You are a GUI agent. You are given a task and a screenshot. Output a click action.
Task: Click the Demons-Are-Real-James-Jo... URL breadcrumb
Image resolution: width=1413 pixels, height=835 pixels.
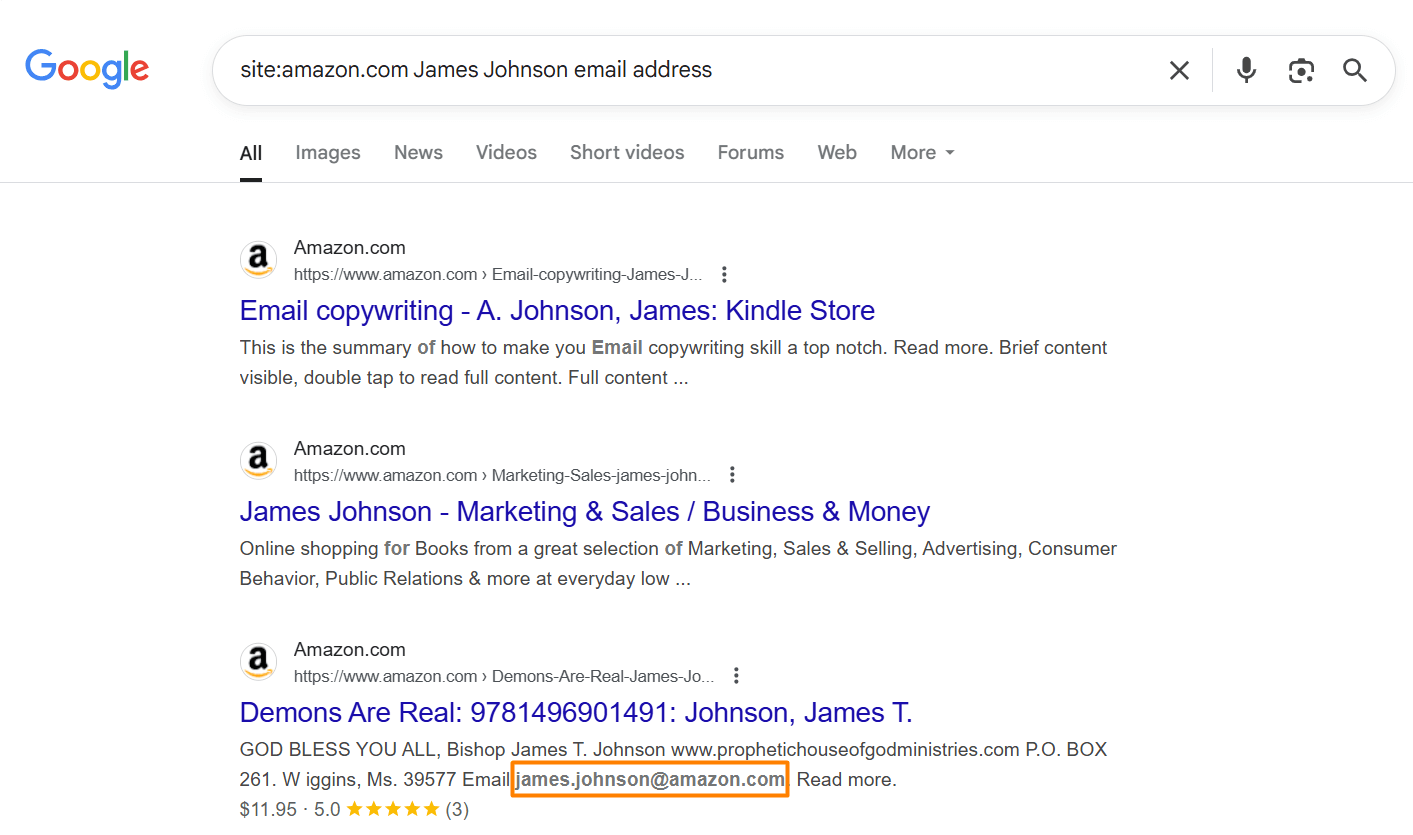(x=504, y=676)
